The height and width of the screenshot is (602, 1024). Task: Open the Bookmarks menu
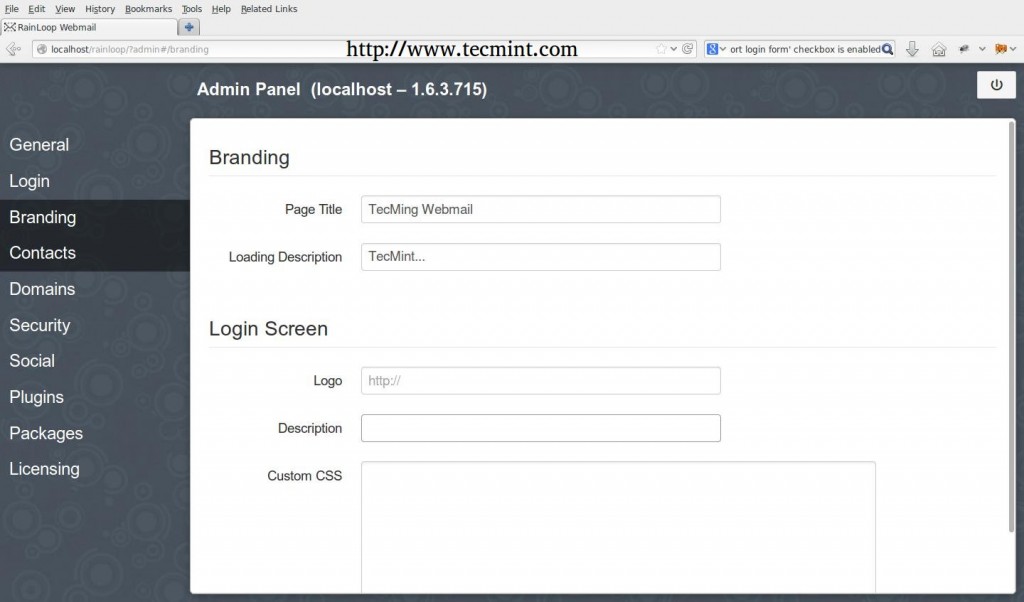147,9
